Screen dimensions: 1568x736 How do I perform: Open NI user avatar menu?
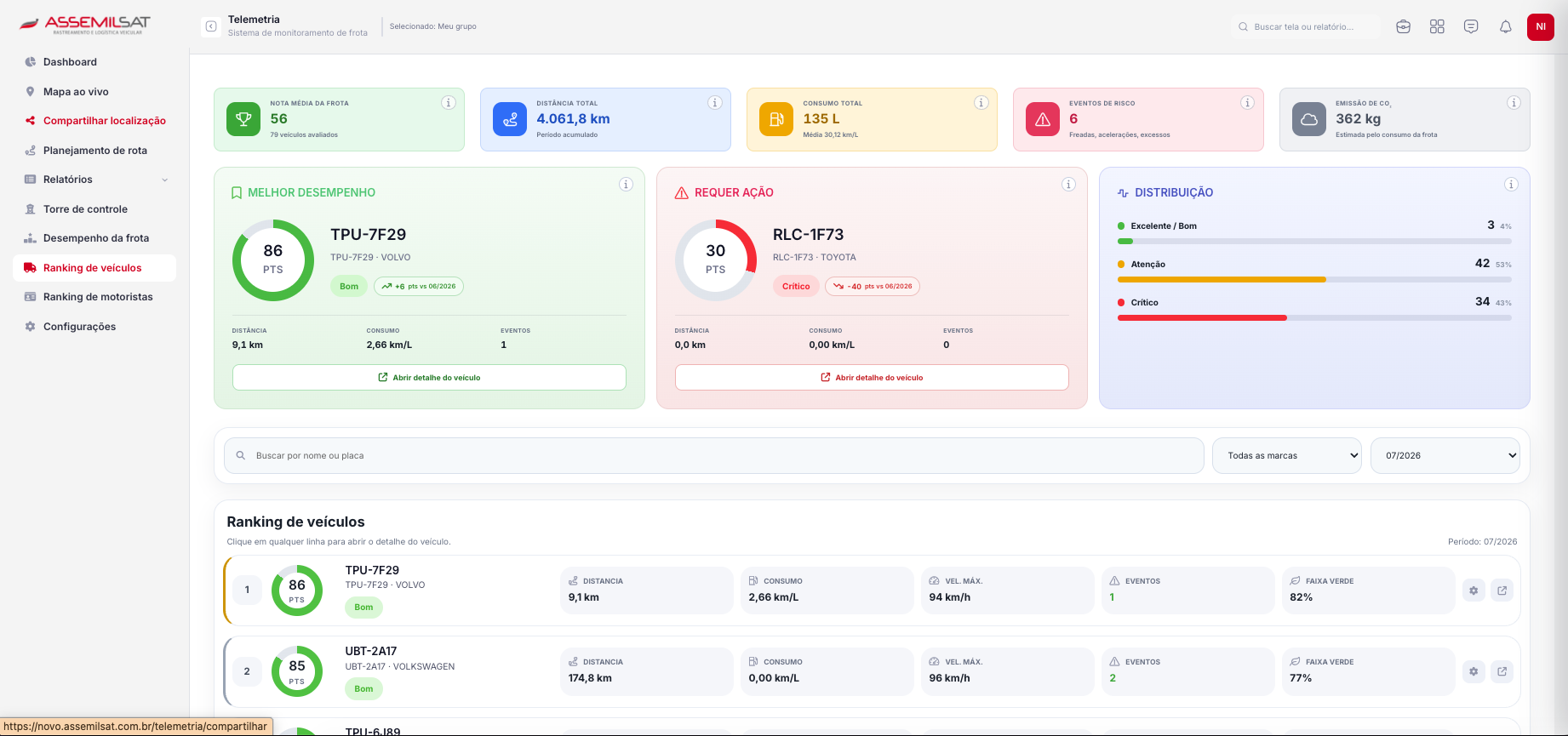tap(1541, 26)
